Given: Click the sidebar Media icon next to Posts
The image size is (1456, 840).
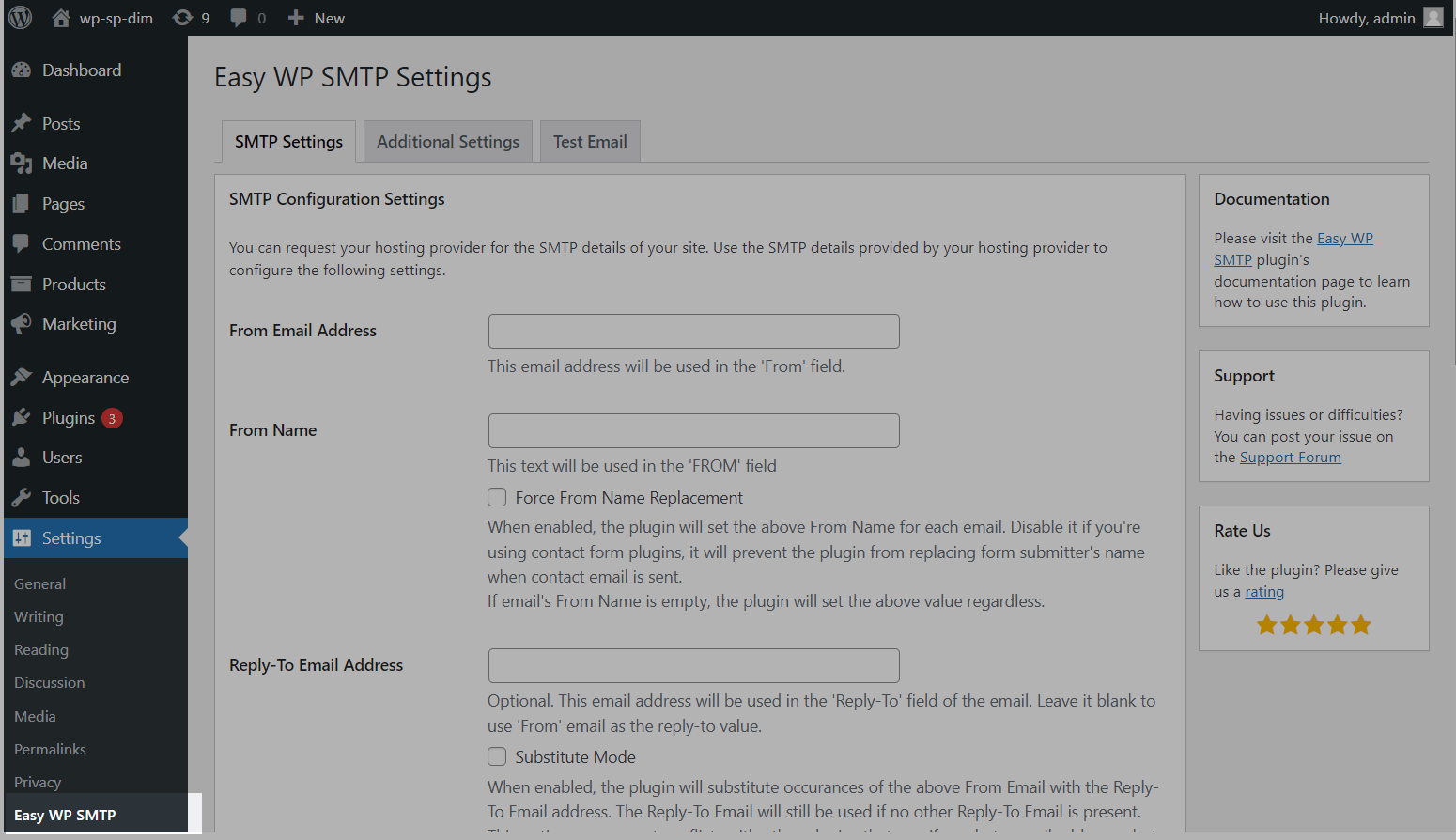Looking at the screenshot, I should coord(22,163).
